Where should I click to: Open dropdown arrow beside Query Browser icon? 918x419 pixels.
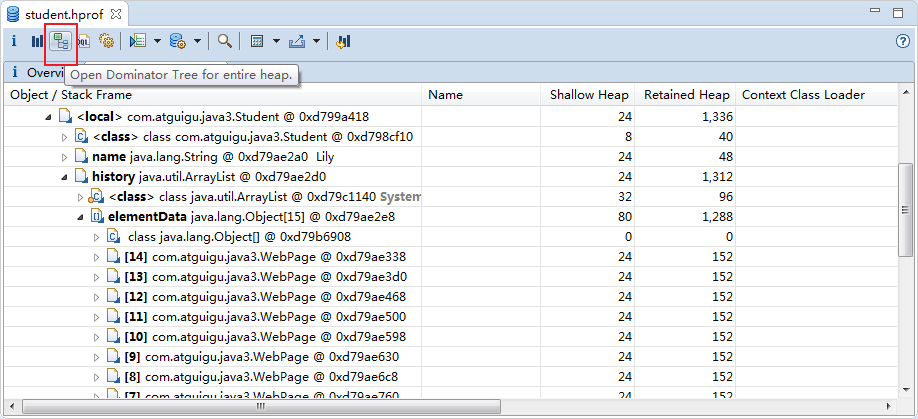197,42
